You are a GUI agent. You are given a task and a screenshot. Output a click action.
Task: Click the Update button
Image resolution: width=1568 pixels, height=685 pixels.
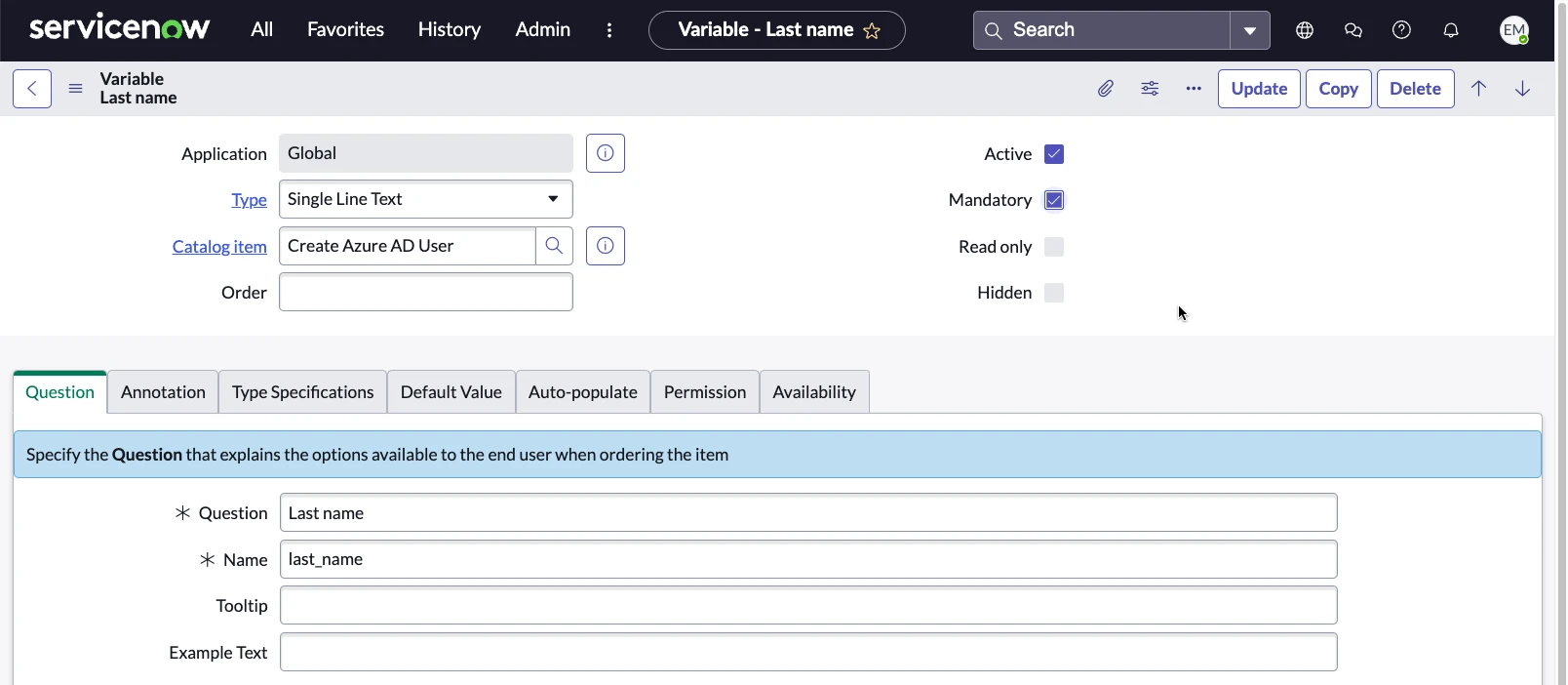1258,89
